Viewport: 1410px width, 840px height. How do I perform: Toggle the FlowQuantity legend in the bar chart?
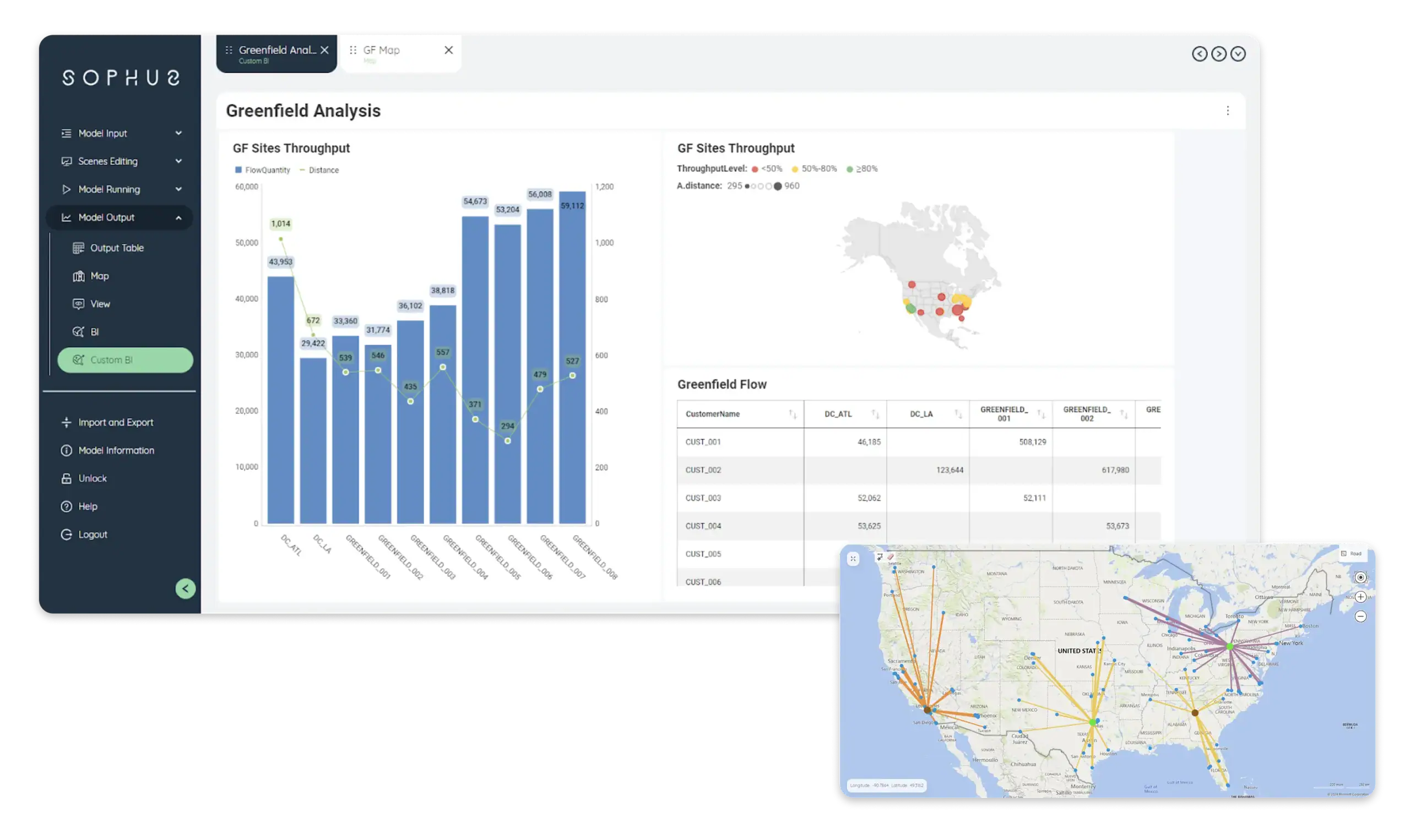(x=262, y=170)
